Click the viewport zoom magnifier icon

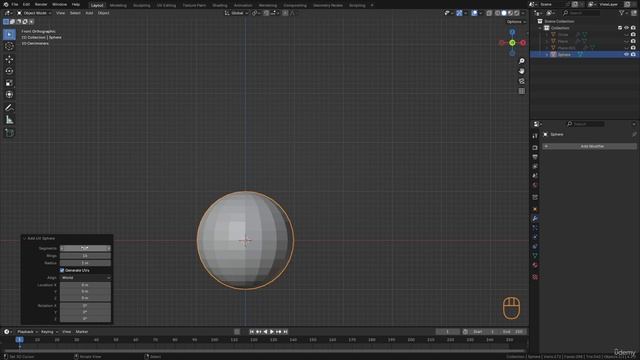(522, 61)
